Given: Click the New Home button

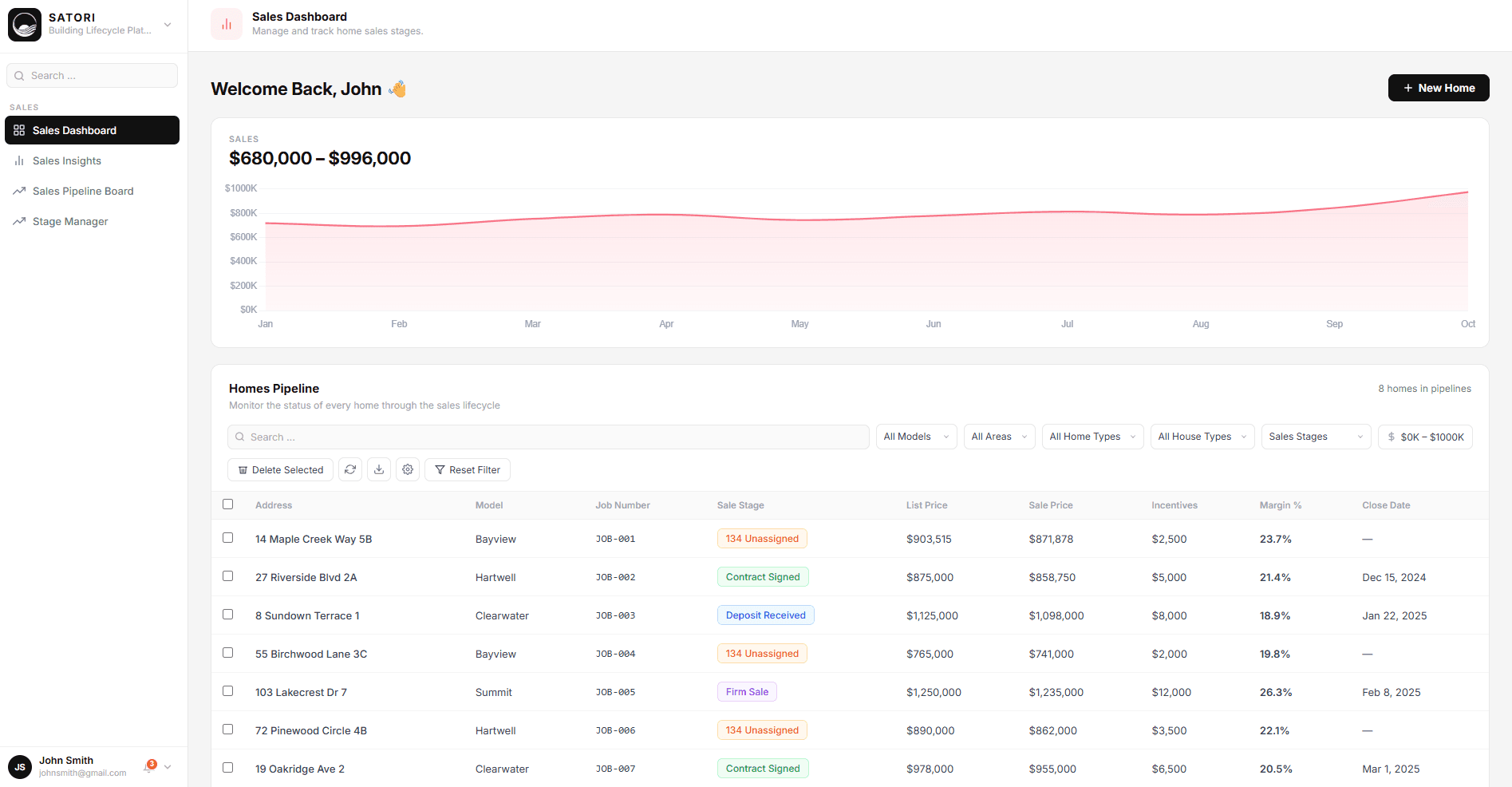Looking at the screenshot, I should click(x=1439, y=88).
